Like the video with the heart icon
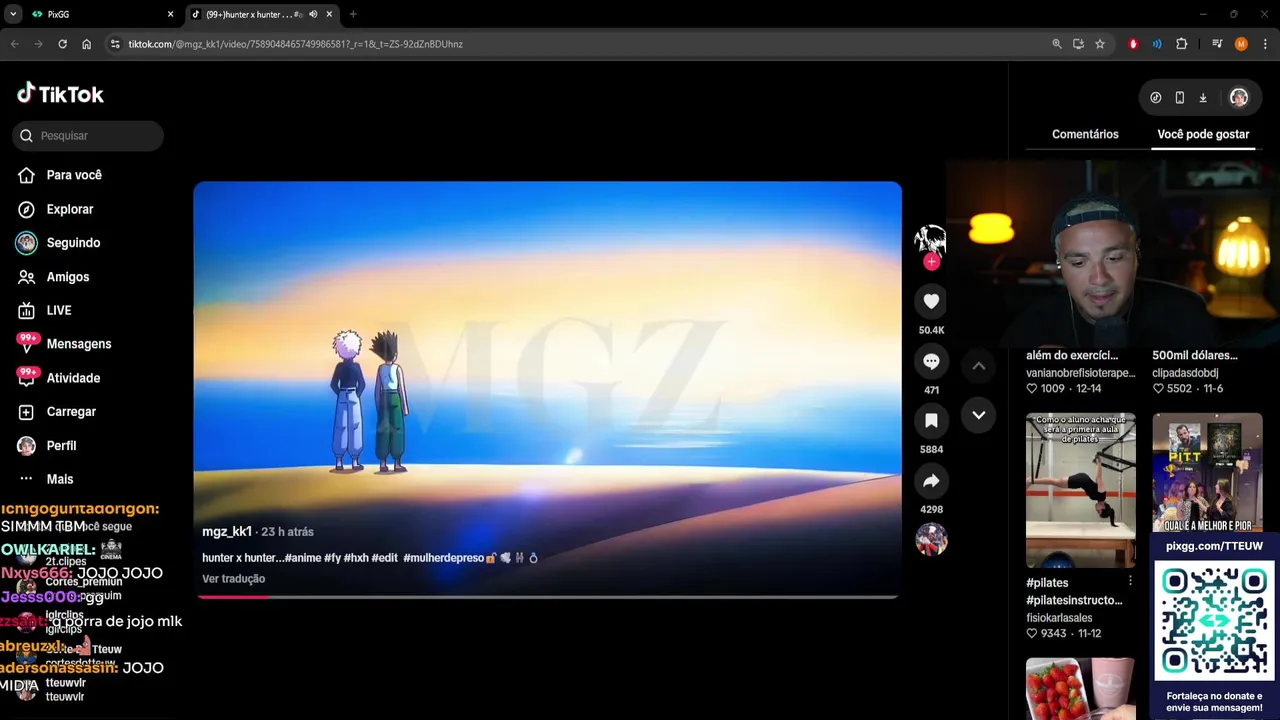The image size is (1280, 720). (931, 301)
